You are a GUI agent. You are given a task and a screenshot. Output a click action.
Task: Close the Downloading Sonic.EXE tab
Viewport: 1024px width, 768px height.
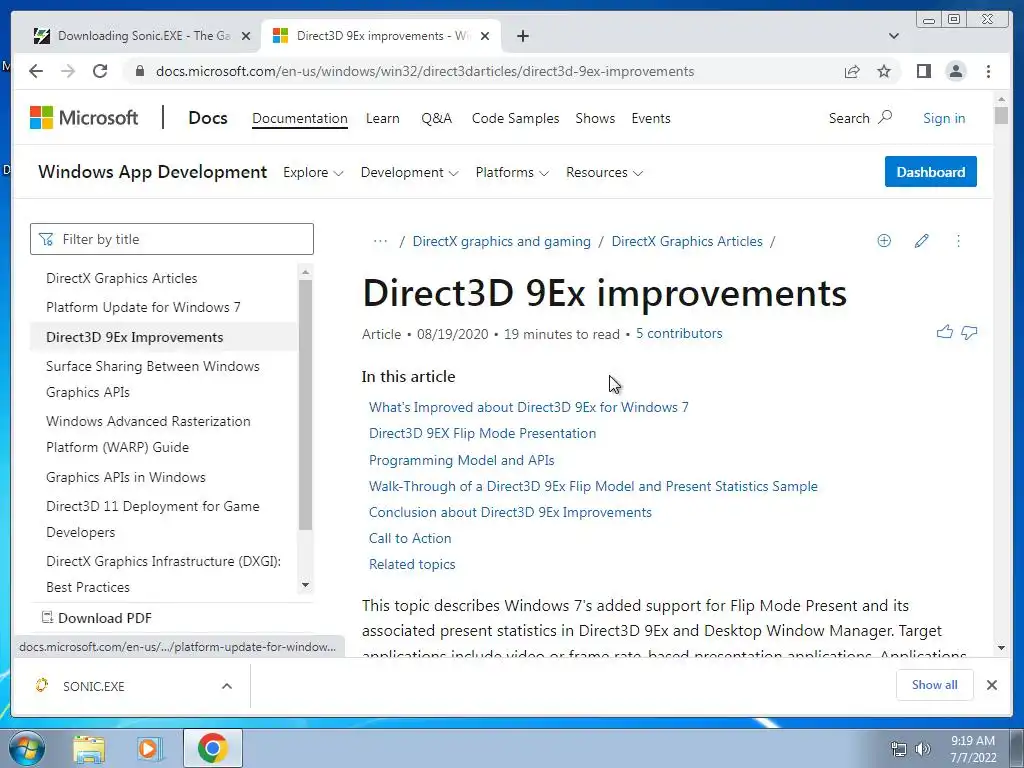246,36
